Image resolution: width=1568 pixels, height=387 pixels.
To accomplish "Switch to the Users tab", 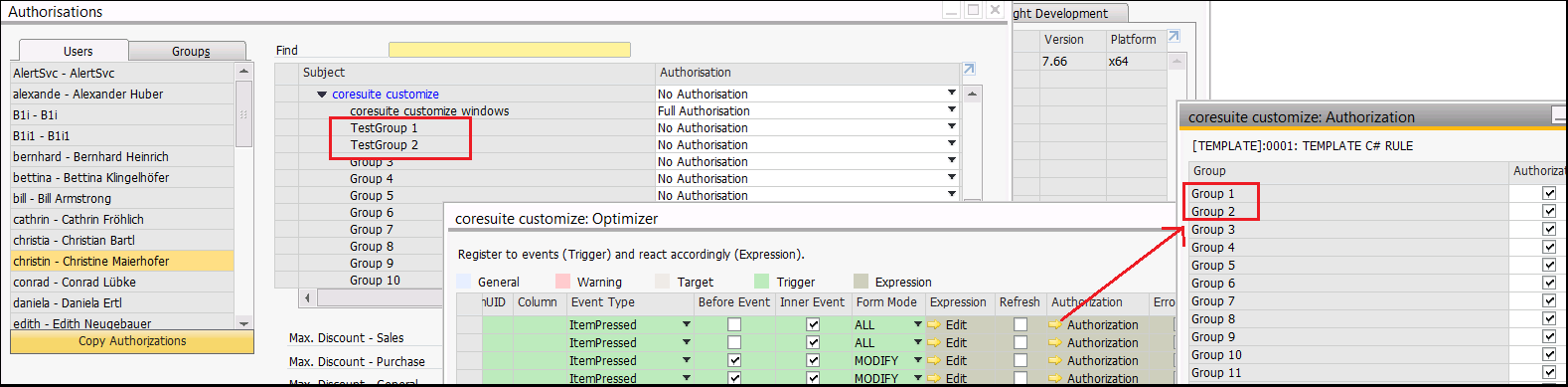I will tap(76, 51).
